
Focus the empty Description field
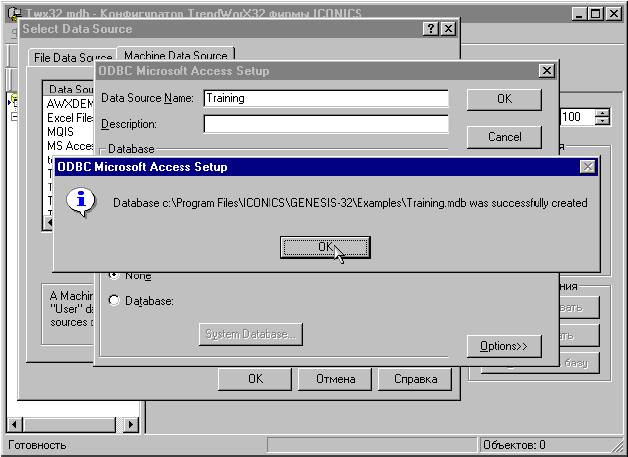pos(326,124)
